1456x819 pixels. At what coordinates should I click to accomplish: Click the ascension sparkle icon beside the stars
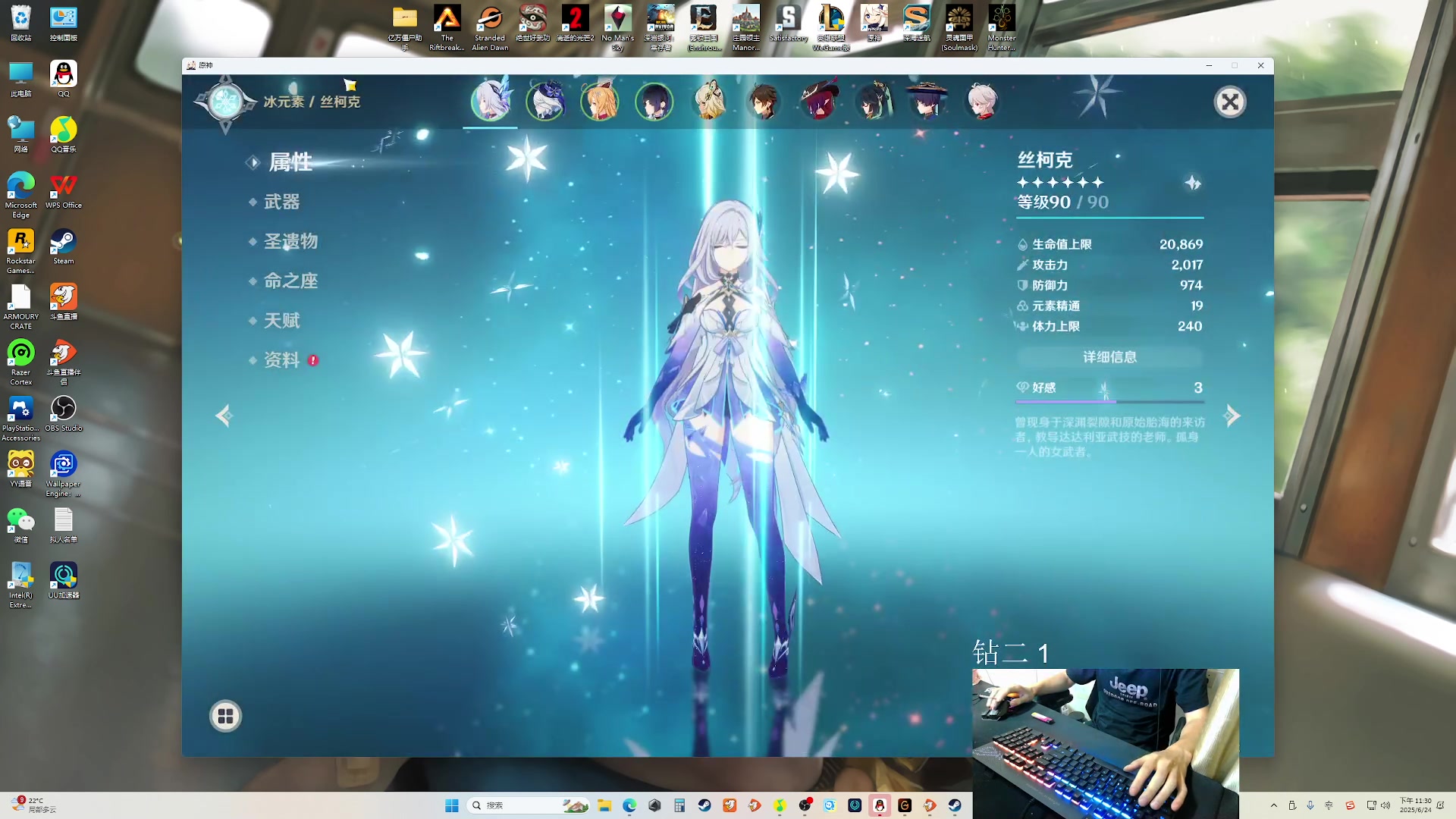1193,183
